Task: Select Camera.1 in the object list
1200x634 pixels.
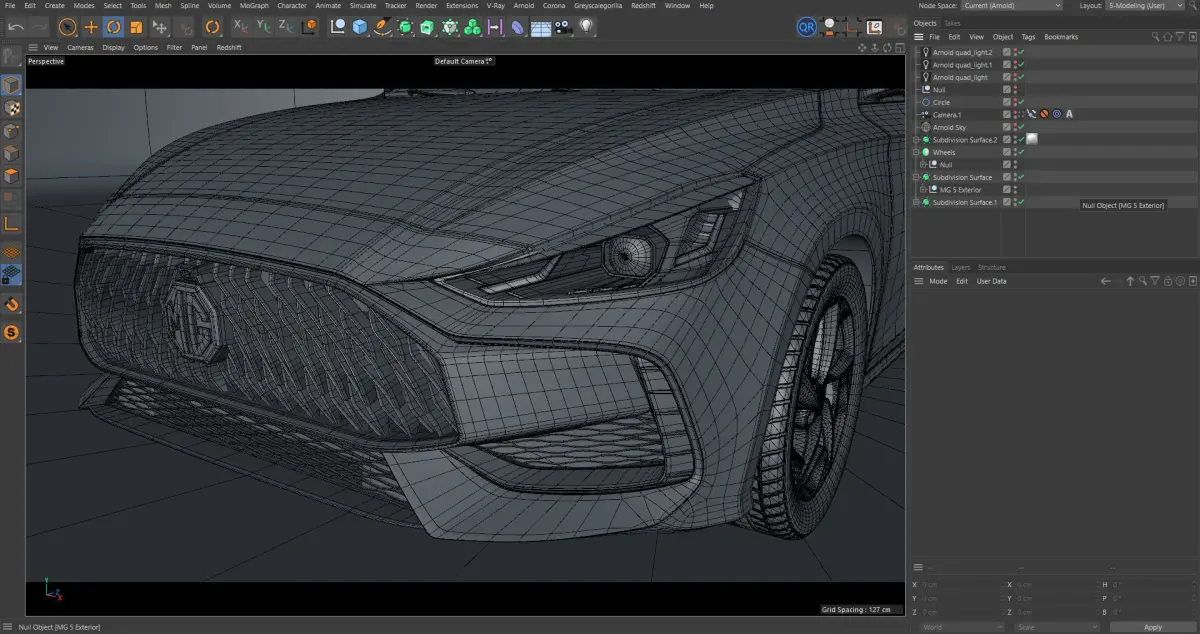Action: (946, 115)
